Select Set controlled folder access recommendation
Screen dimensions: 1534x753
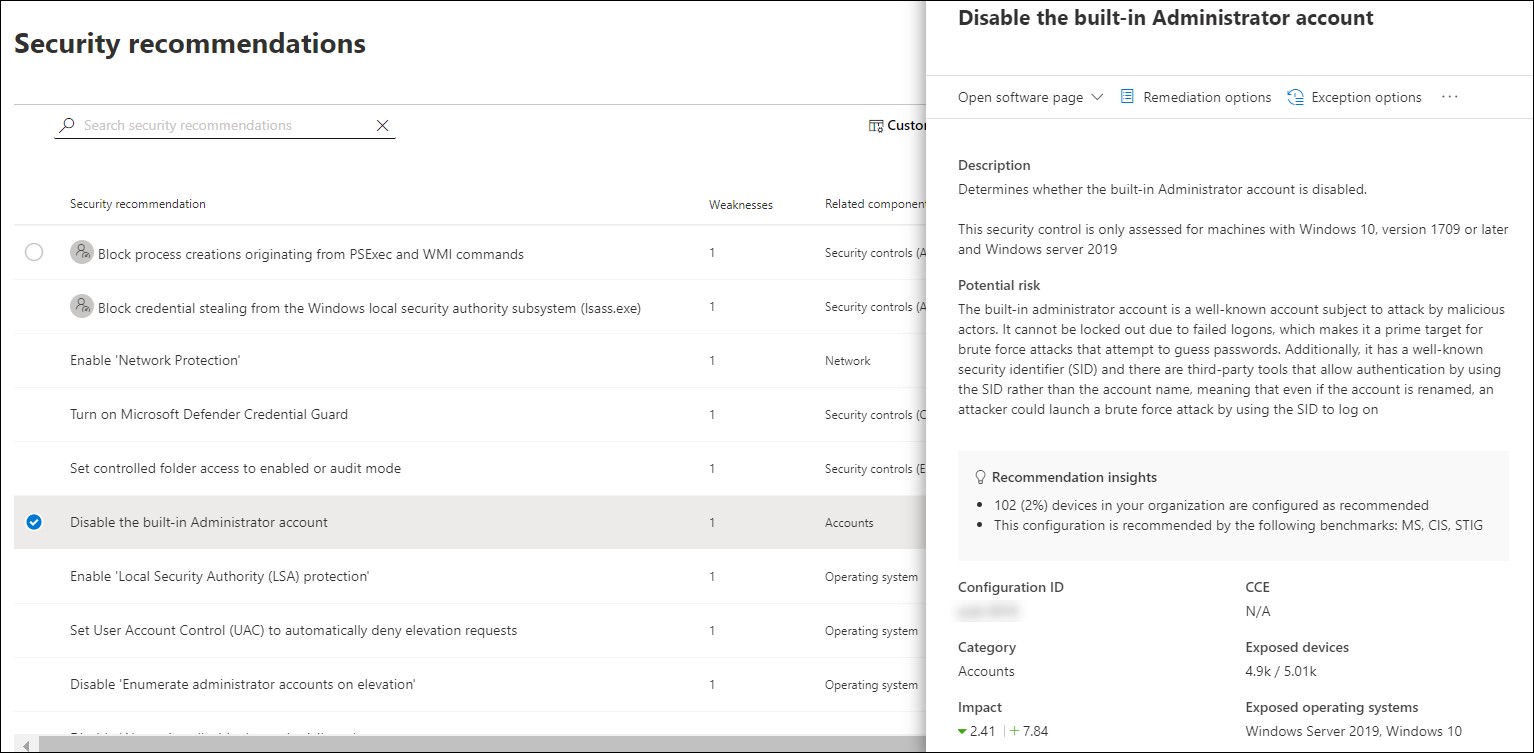pos(235,468)
